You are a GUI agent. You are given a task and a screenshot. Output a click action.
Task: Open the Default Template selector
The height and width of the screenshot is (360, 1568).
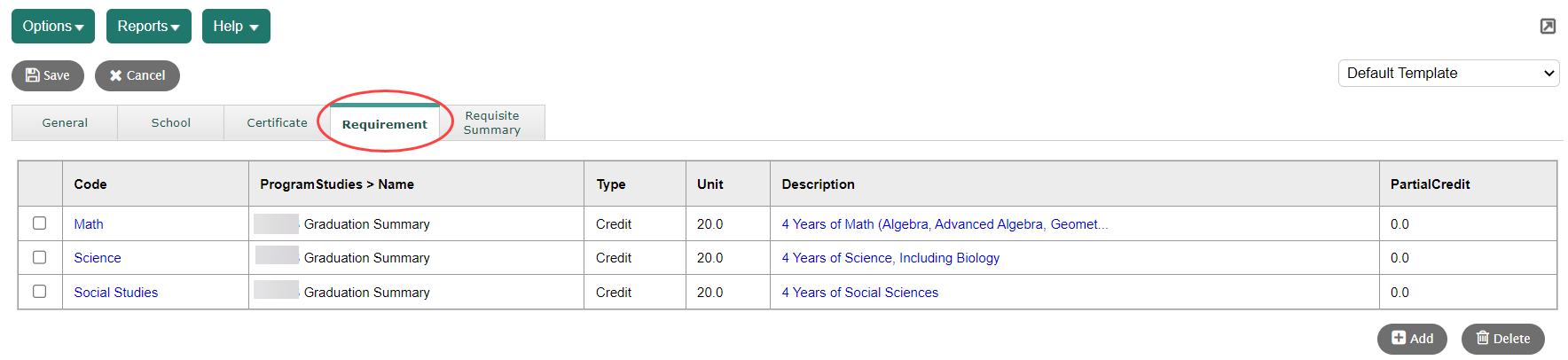click(1447, 74)
